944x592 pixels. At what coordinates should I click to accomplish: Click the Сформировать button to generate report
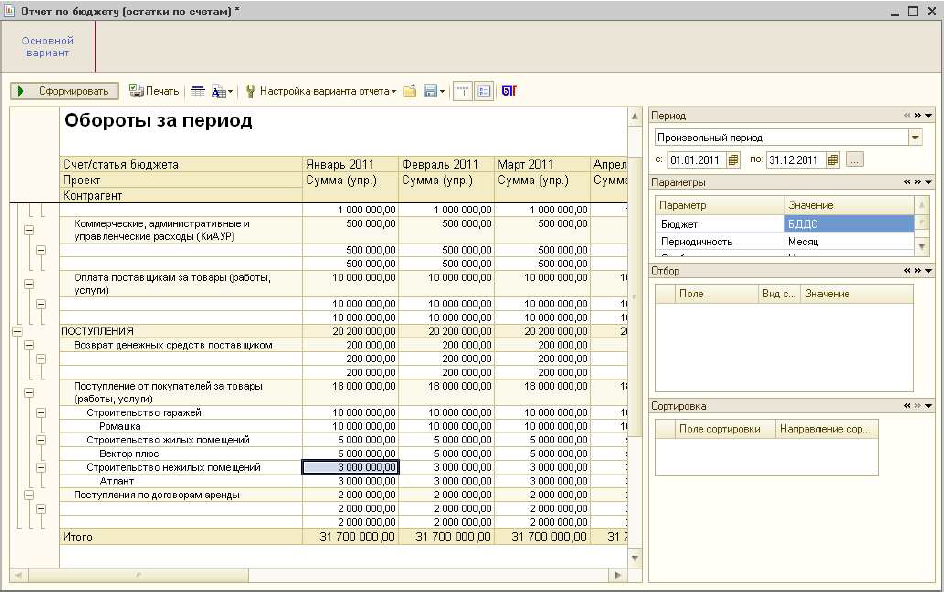pos(65,91)
